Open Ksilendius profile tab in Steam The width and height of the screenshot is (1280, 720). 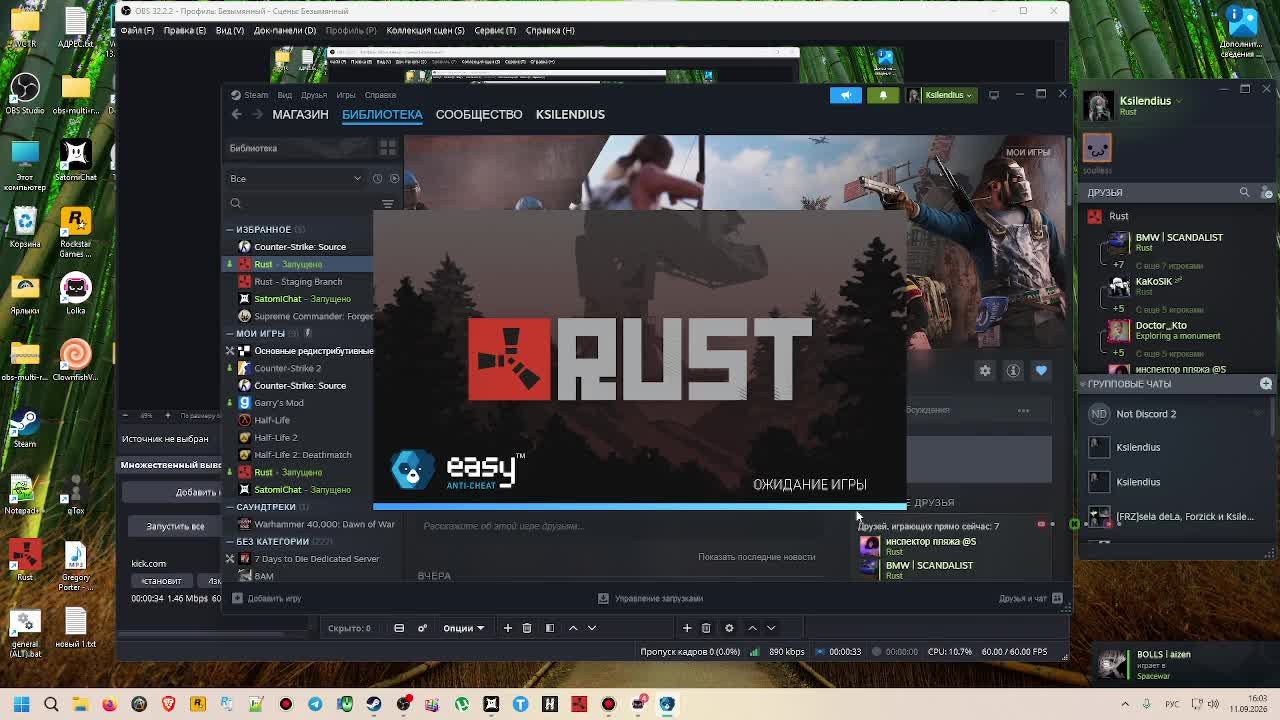point(570,114)
